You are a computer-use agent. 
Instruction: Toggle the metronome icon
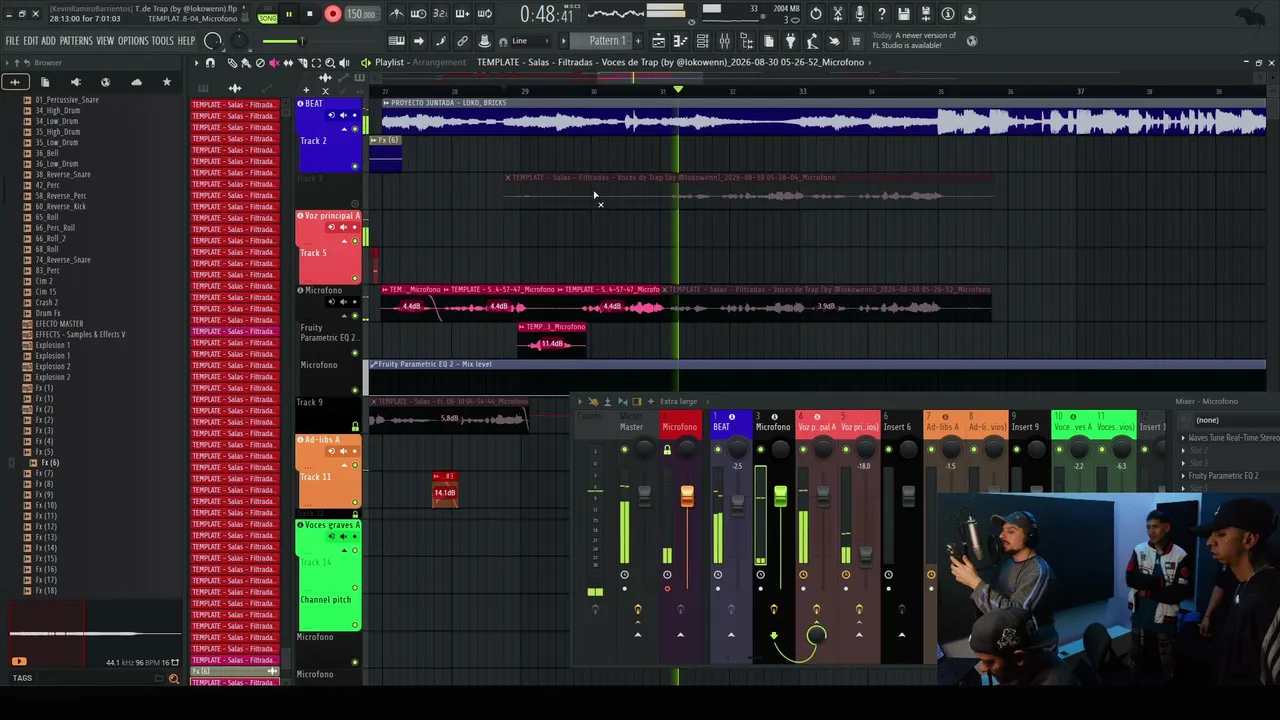pyautogui.click(x=397, y=14)
